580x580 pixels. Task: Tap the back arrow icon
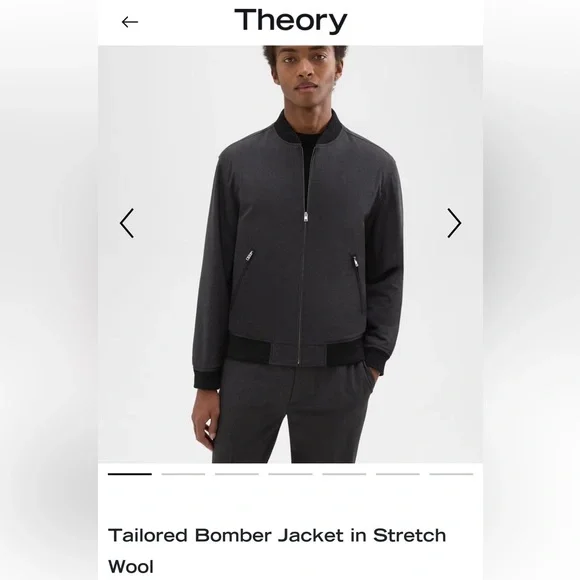pyautogui.click(x=130, y=22)
